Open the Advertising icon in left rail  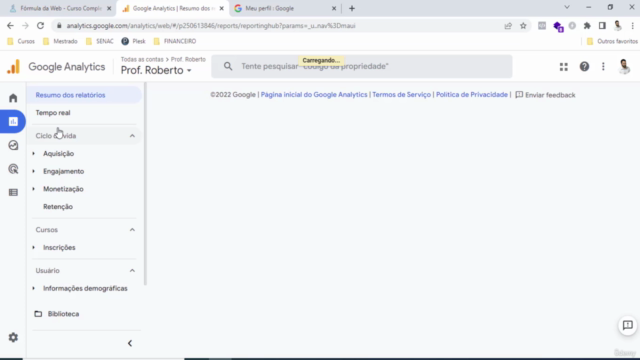tap(13, 169)
